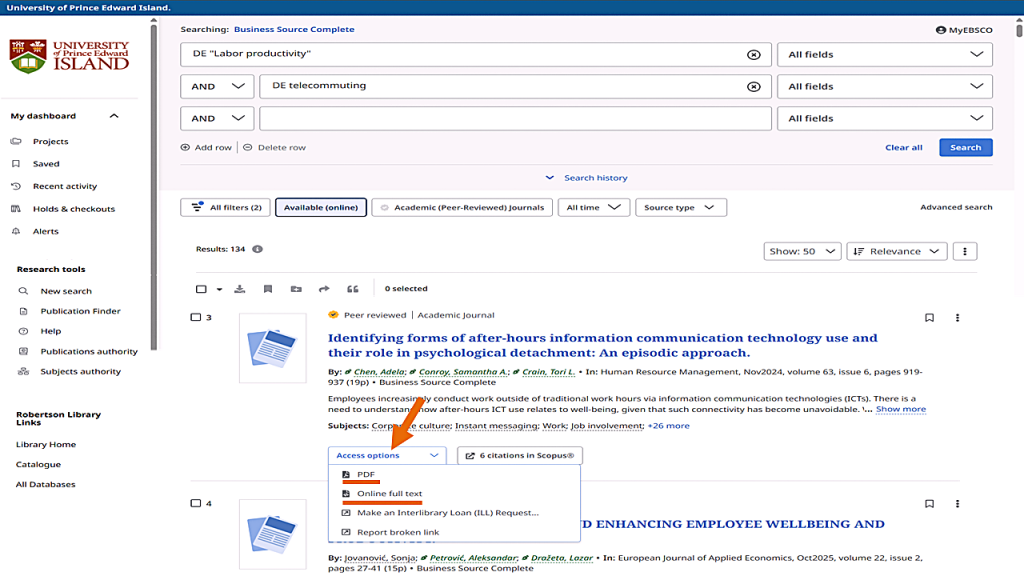Open the more-options kebab menu for result 3
The image size is (1024, 576).
coord(957,318)
